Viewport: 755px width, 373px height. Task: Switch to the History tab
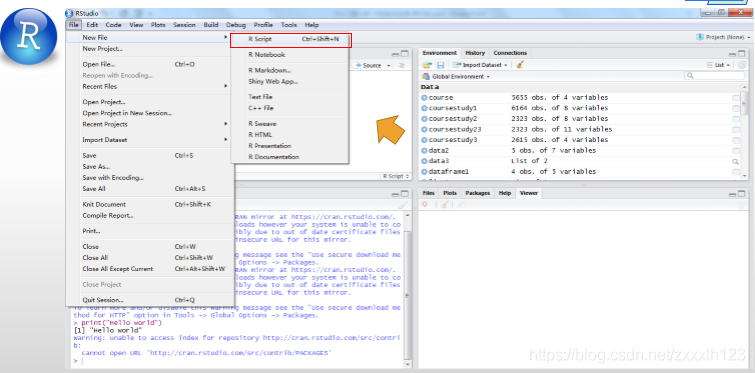(475, 53)
